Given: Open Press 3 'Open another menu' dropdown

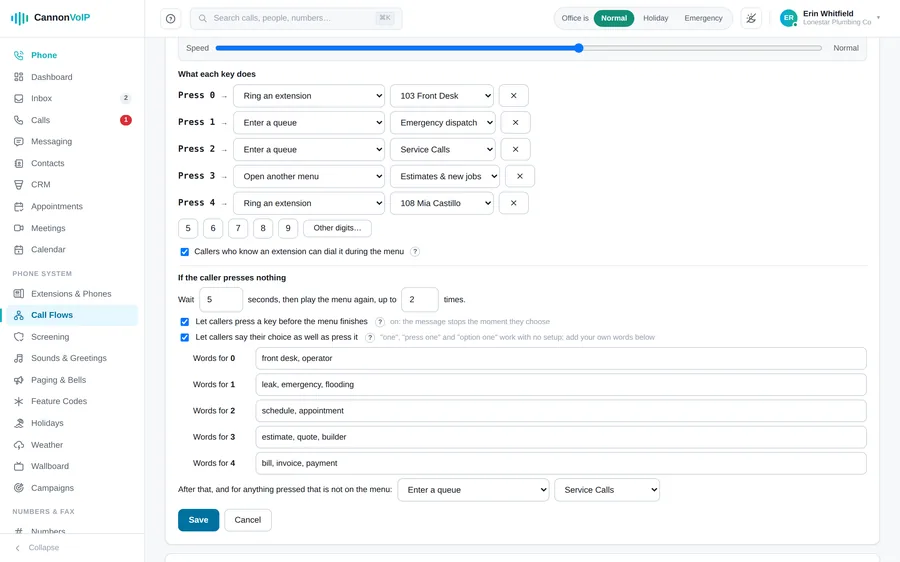Looking at the screenshot, I should coord(309,176).
